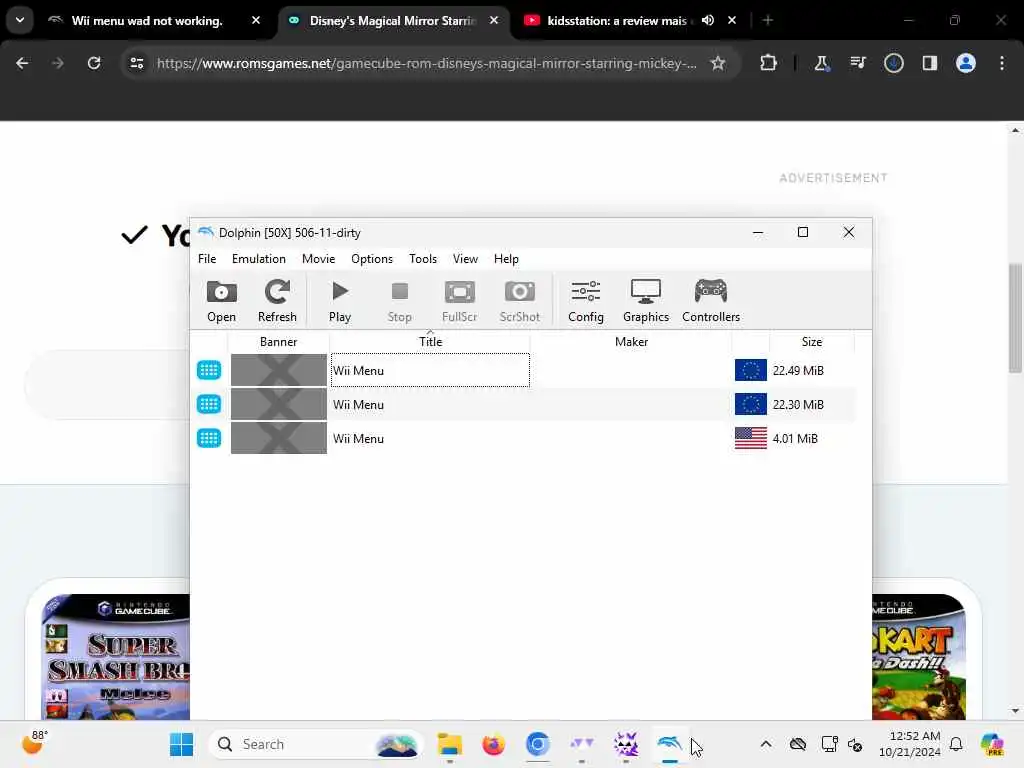Open the browser Extensions puzzle icon
Screen dimensions: 1024x768
point(769,63)
